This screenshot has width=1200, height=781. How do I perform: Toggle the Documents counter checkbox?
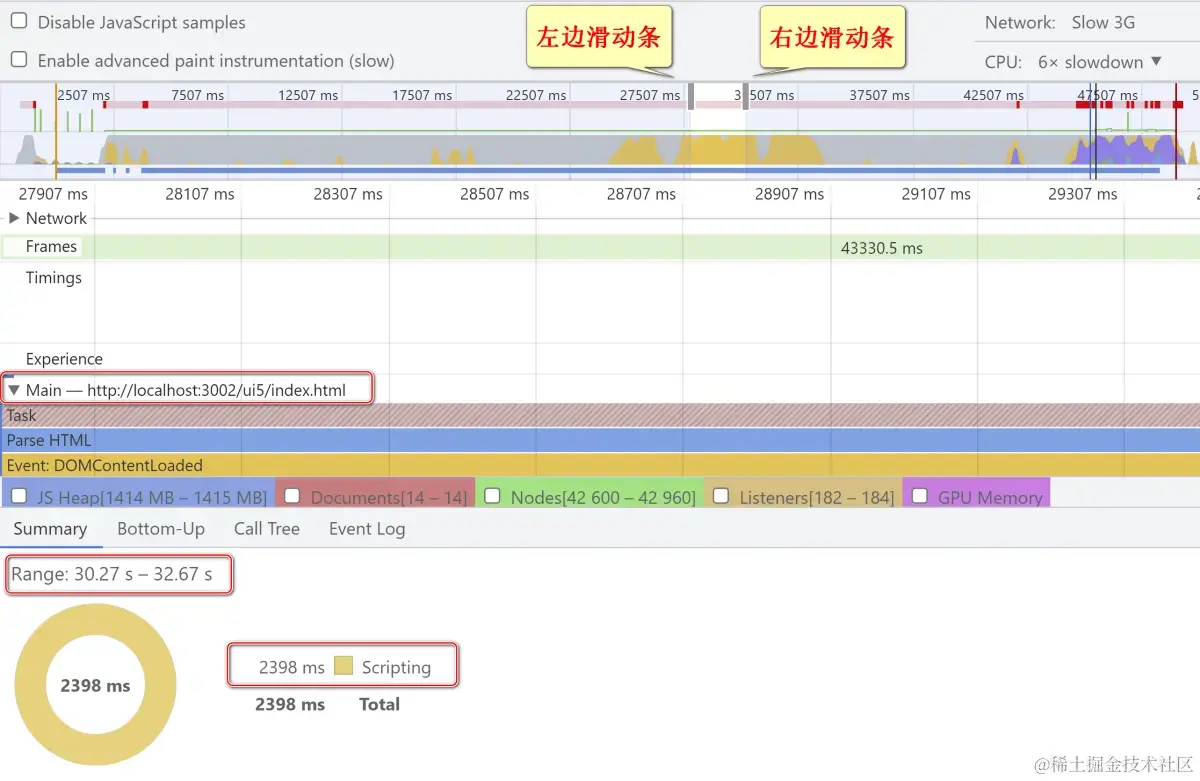292,496
